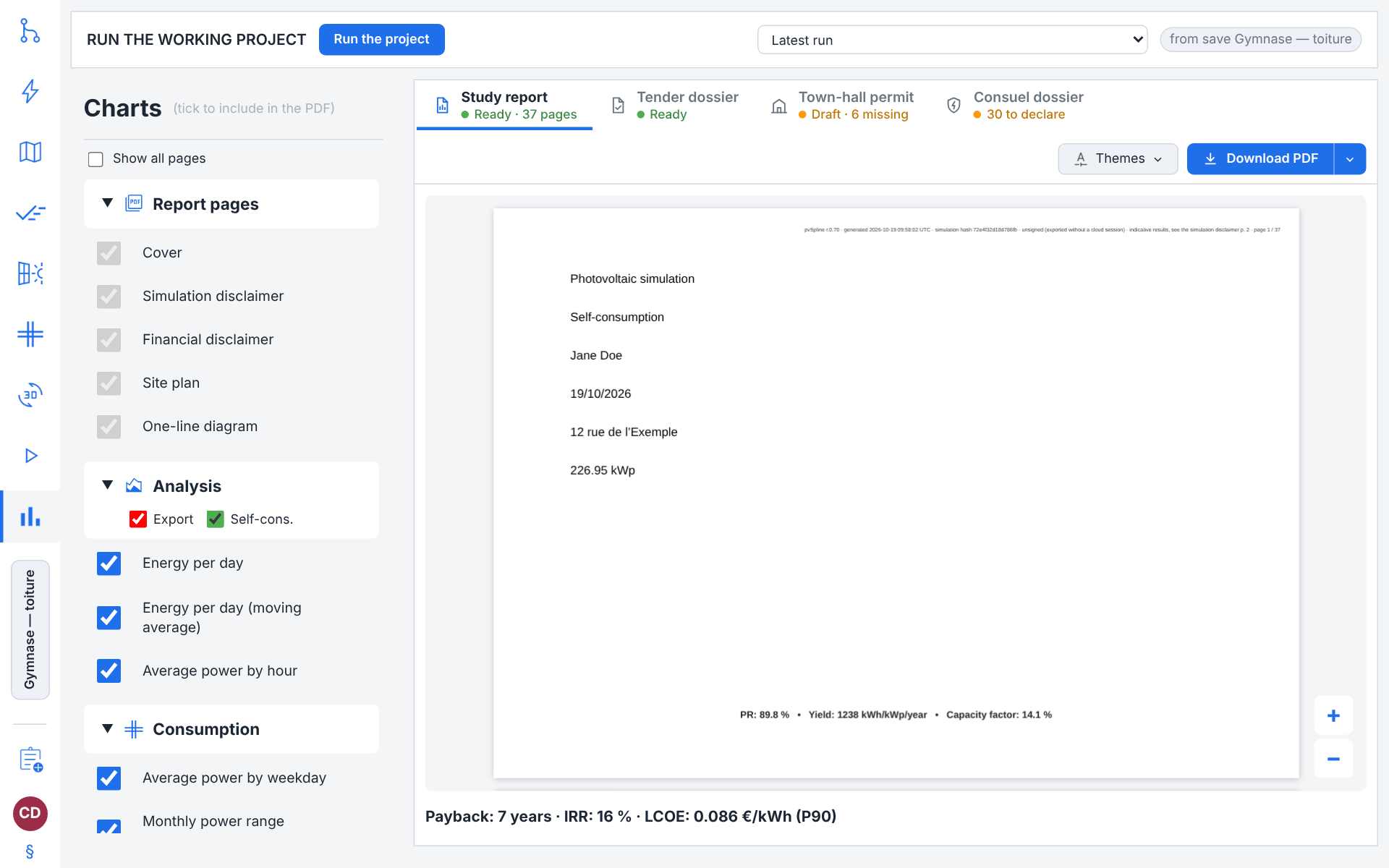Tick the Show all pages checkbox
Screen dimensions: 1389x868
[x=95, y=159]
